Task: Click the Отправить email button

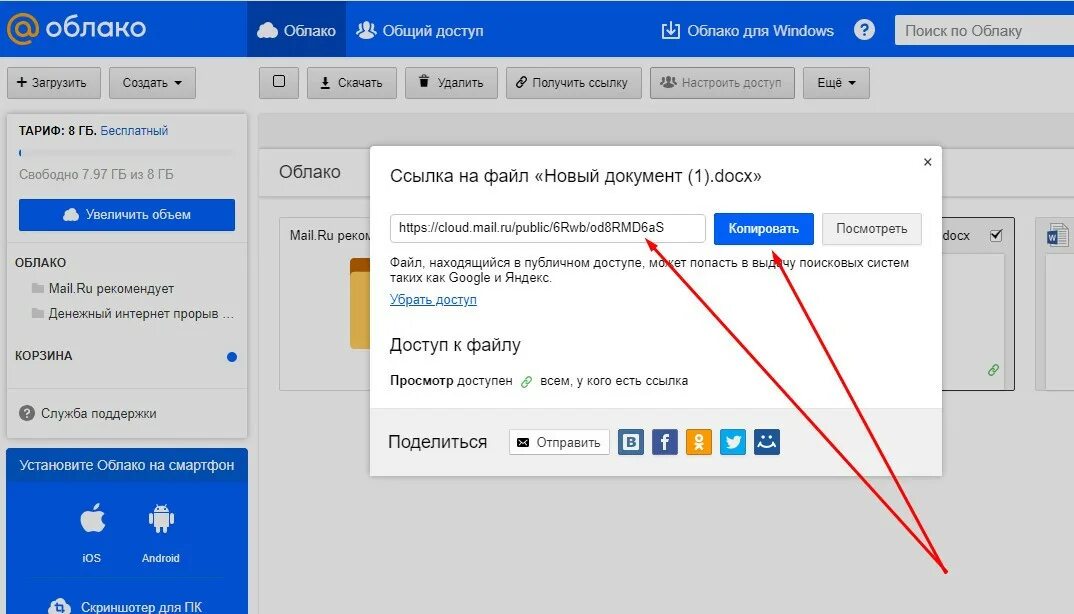Action: point(559,443)
